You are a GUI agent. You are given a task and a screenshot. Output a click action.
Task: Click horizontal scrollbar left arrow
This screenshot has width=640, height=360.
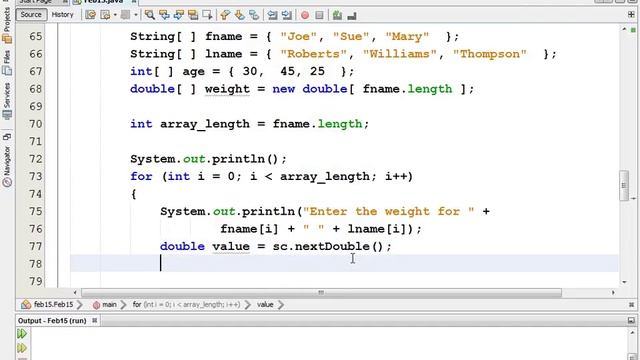(x=75, y=293)
